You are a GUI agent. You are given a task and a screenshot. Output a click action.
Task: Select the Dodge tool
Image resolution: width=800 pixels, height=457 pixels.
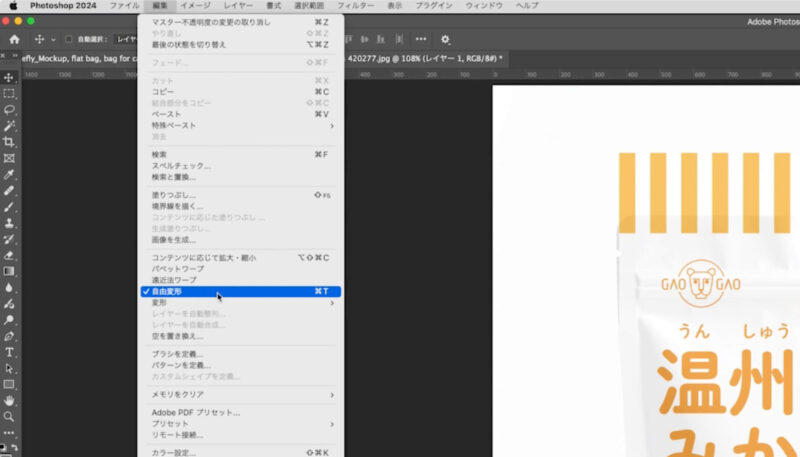click(9, 320)
